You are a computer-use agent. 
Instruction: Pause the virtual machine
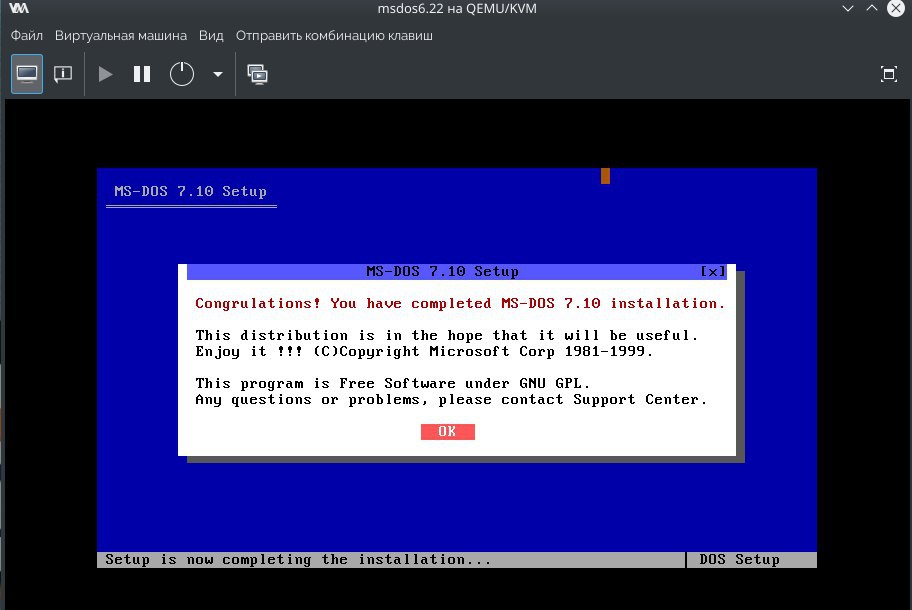142,74
